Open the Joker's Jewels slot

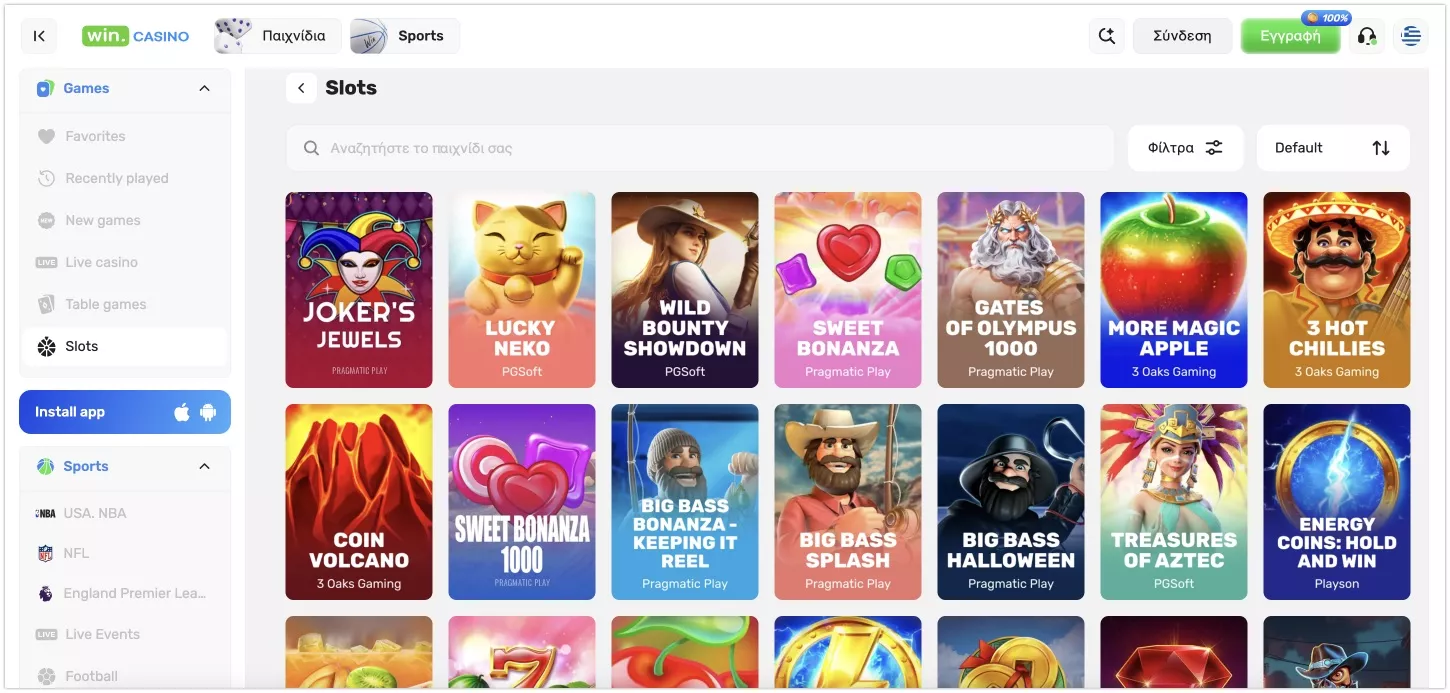tap(359, 290)
